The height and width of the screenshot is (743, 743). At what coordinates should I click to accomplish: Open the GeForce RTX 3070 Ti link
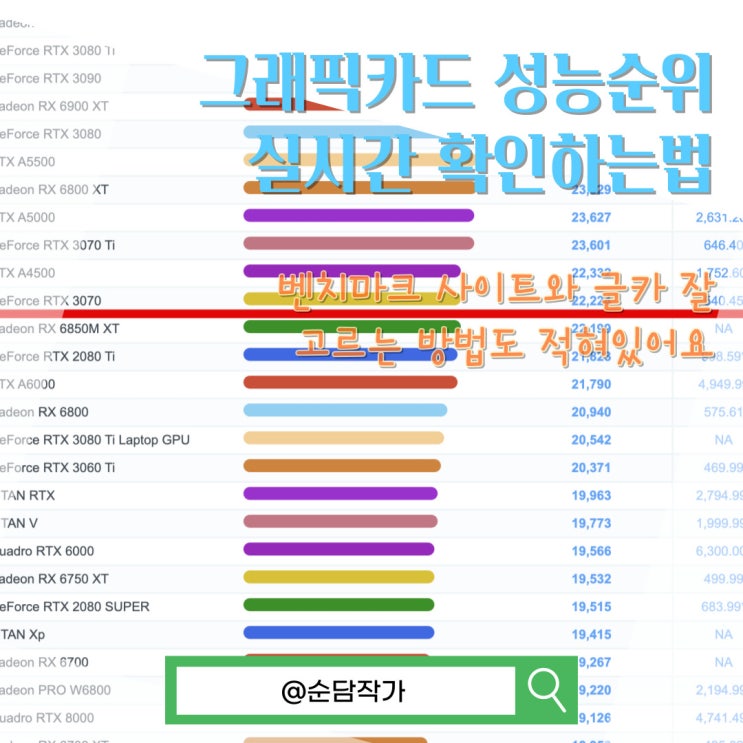click(57, 245)
